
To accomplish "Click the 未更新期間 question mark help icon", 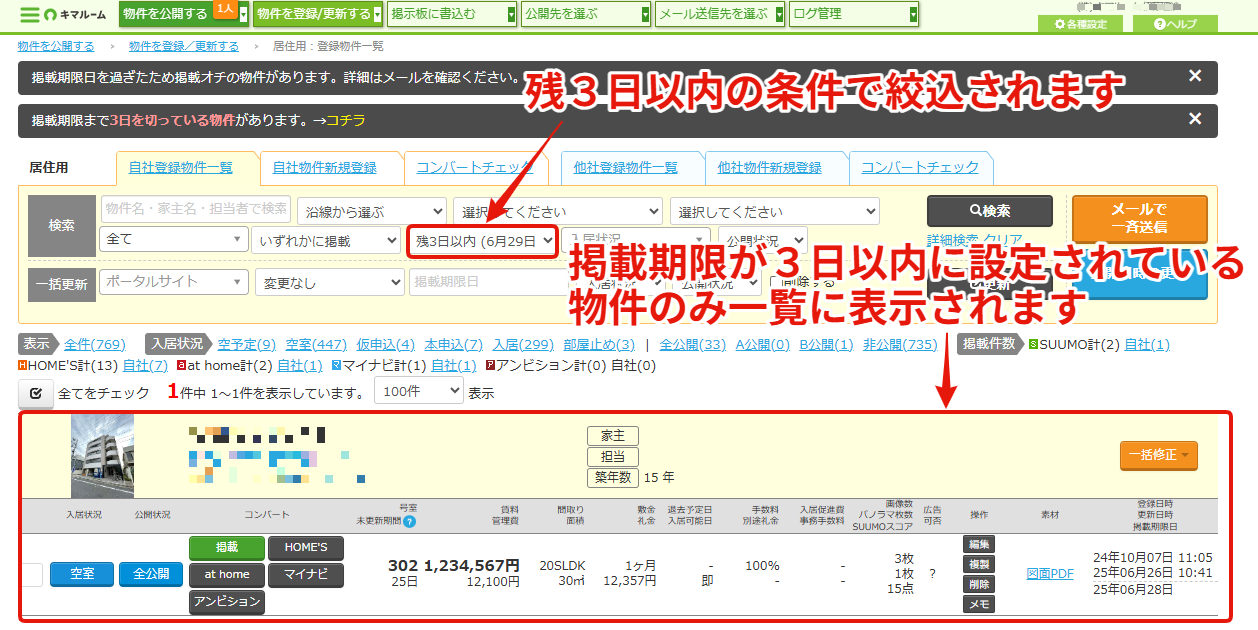I will tap(409, 521).
